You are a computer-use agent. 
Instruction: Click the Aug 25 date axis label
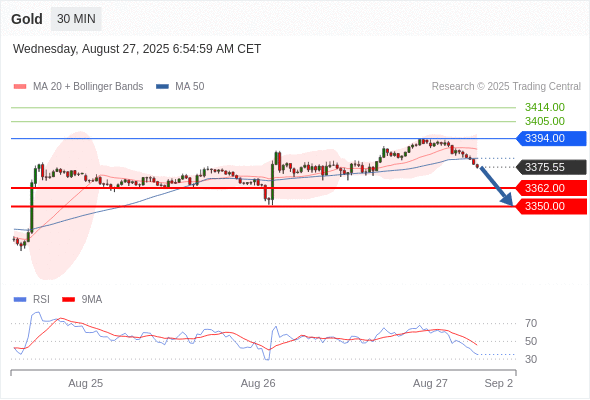(85, 383)
